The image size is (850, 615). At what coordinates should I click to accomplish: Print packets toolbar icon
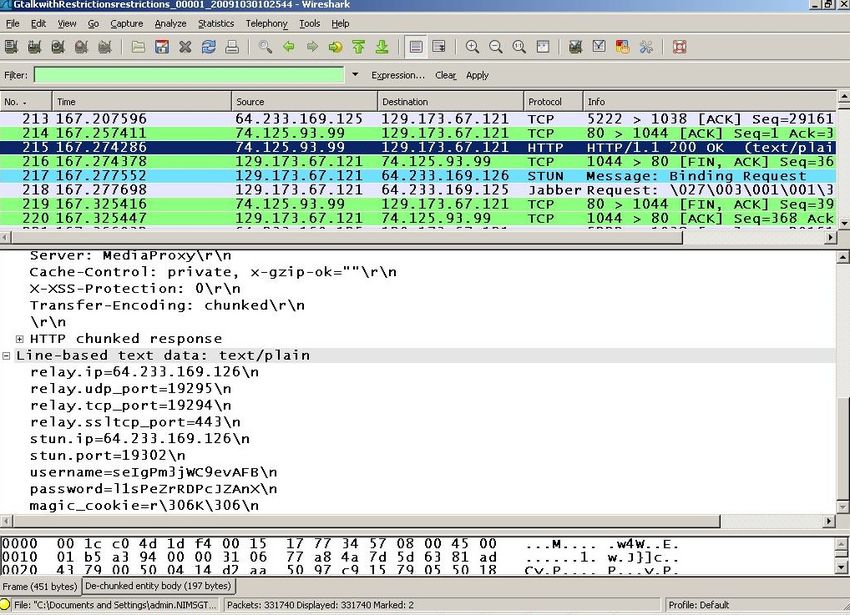(232, 47)
